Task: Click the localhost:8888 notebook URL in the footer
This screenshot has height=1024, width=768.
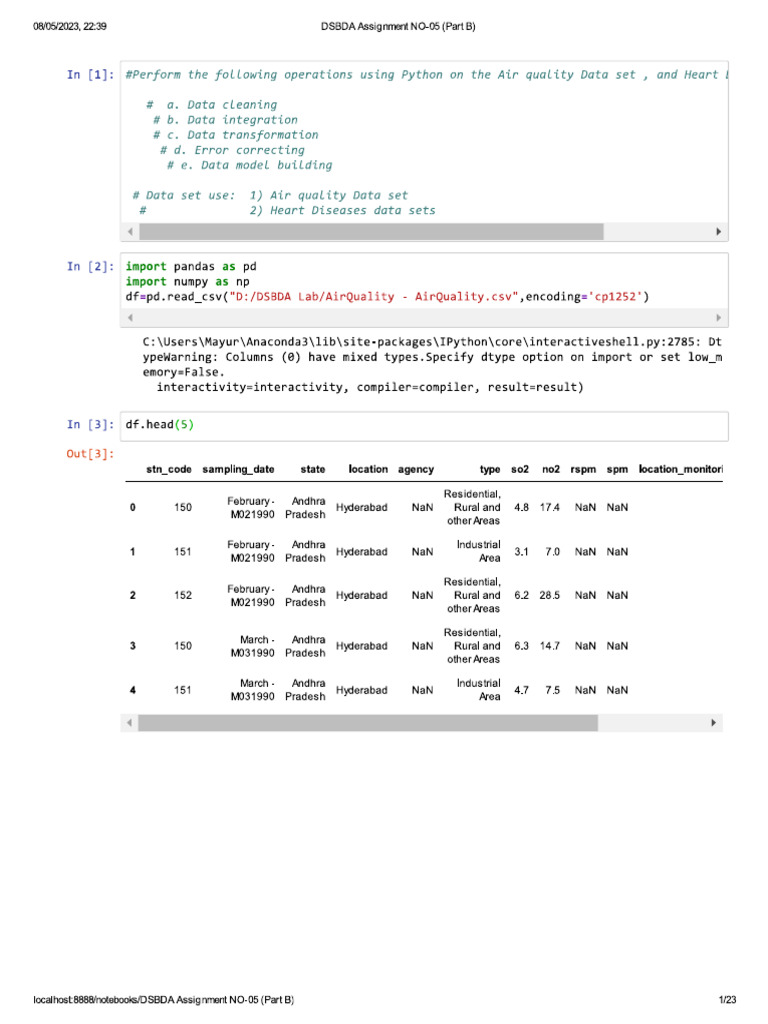Action: pos(164,1000)
